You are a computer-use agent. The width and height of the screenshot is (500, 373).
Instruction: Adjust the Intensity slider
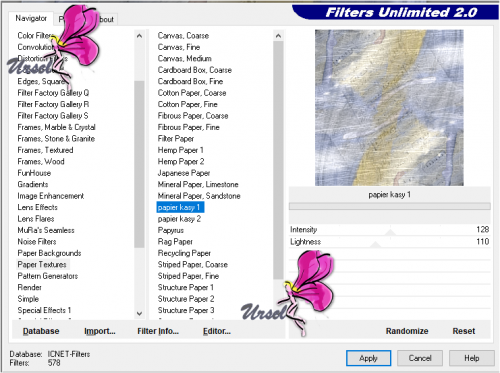coord(389,230)
